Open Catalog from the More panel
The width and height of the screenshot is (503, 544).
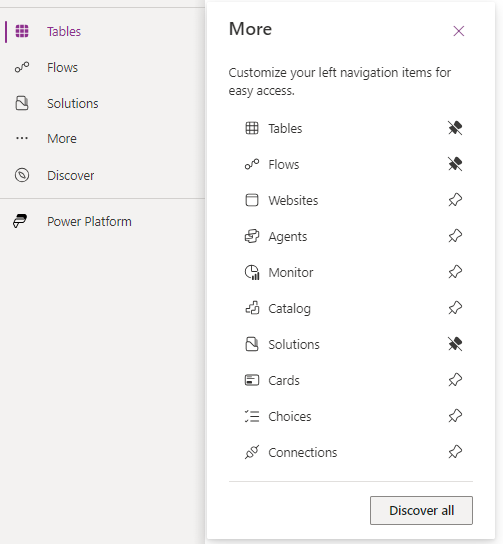(289, 309)
